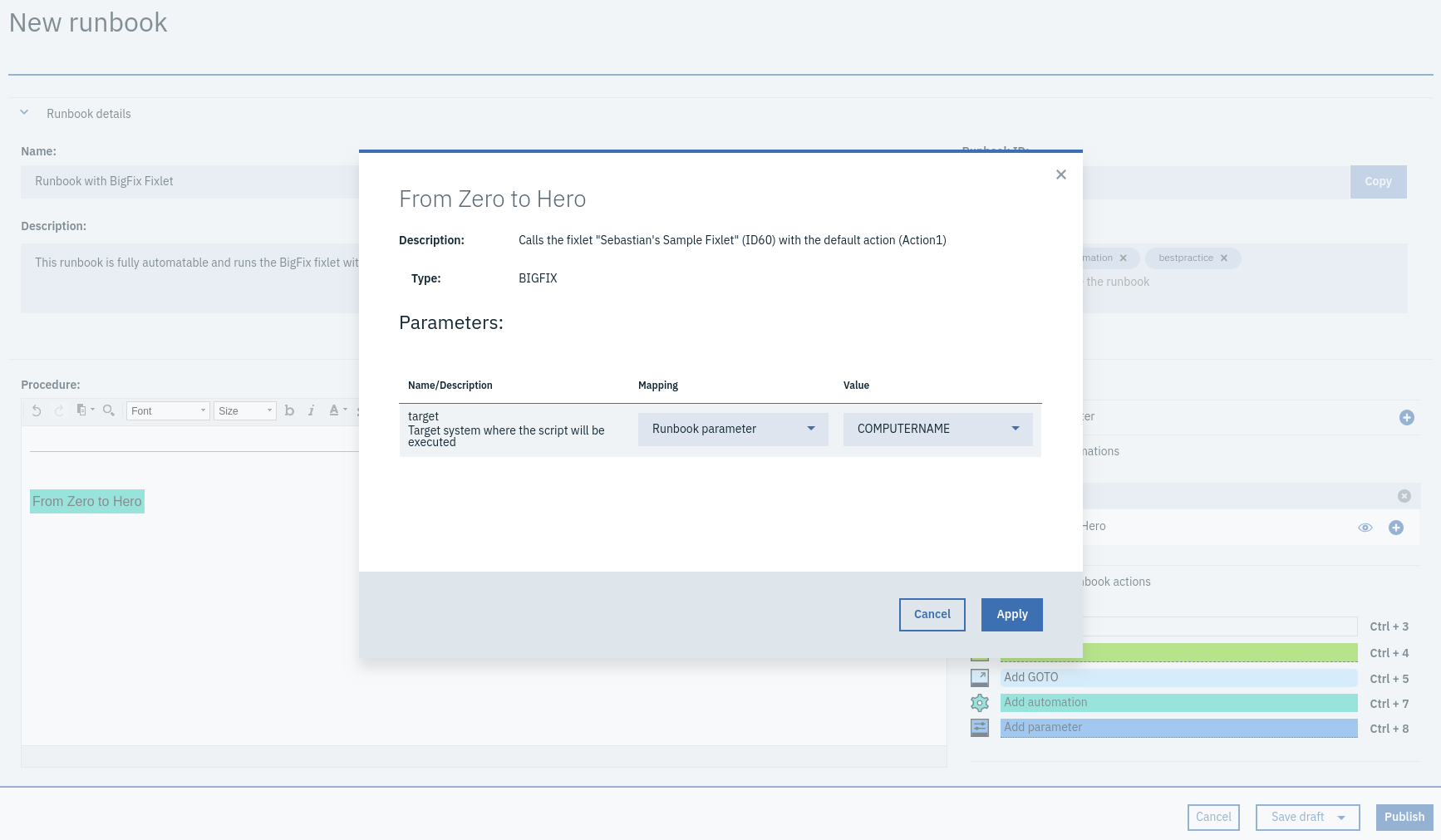Open the Font dropdown in editor
The height and width of the screenshot is (840, 1441).
pos(168,410)
